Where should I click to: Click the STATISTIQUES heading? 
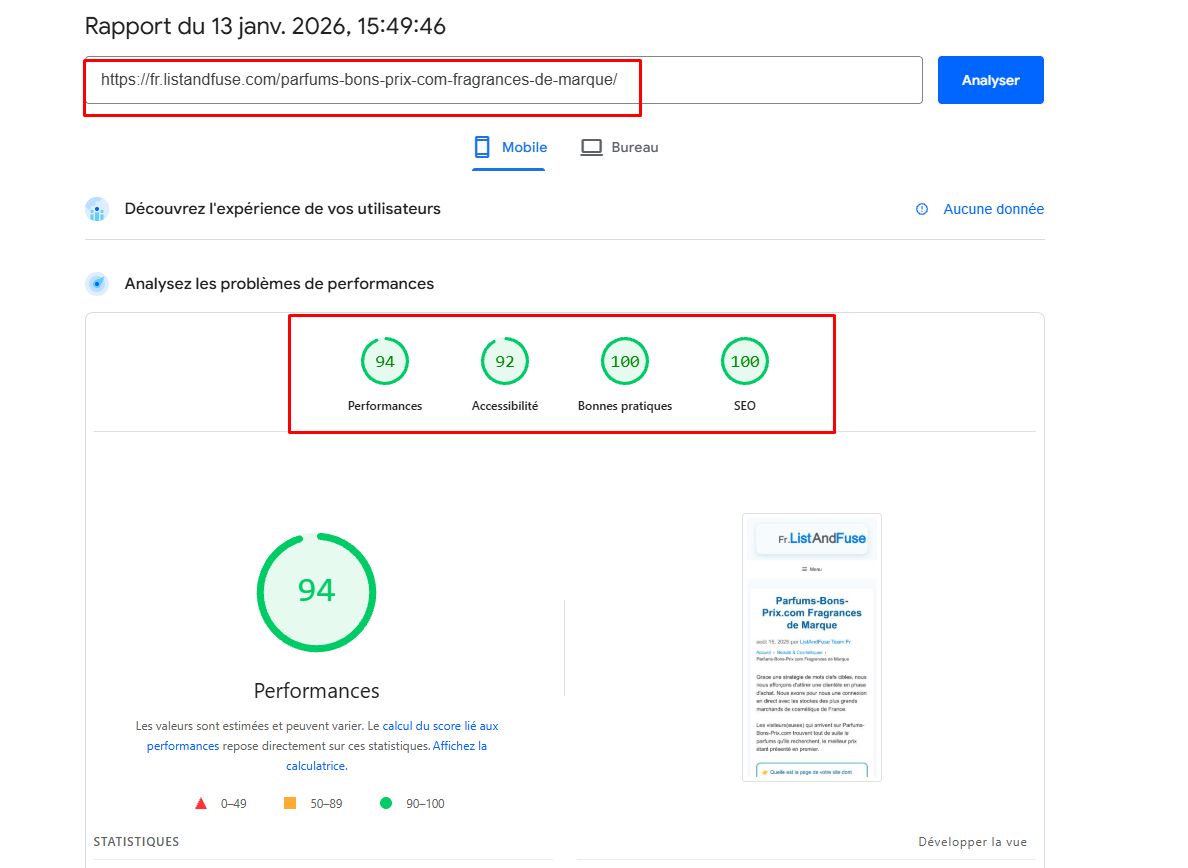click(136, 841)
